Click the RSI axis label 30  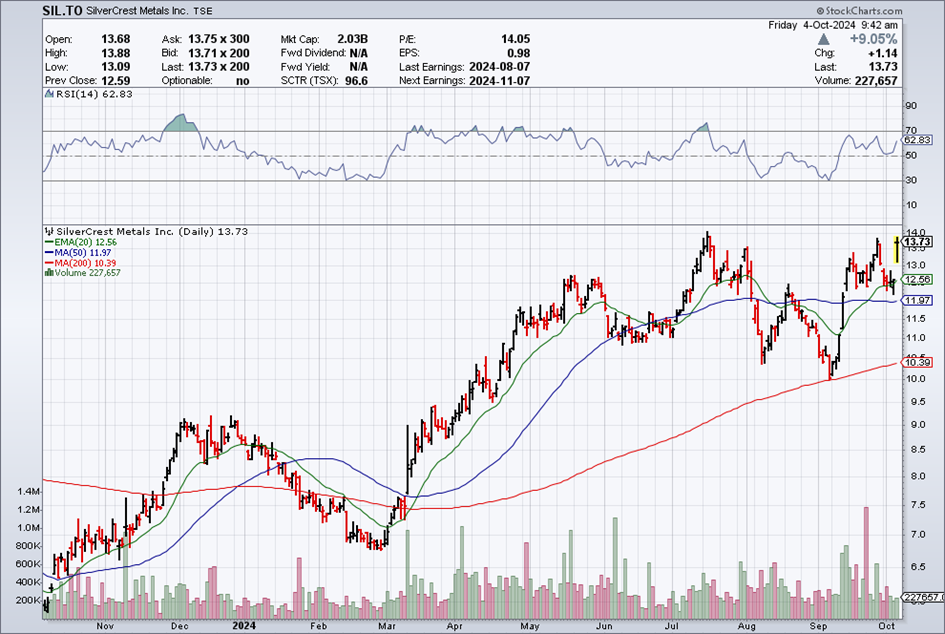[911, 180]
